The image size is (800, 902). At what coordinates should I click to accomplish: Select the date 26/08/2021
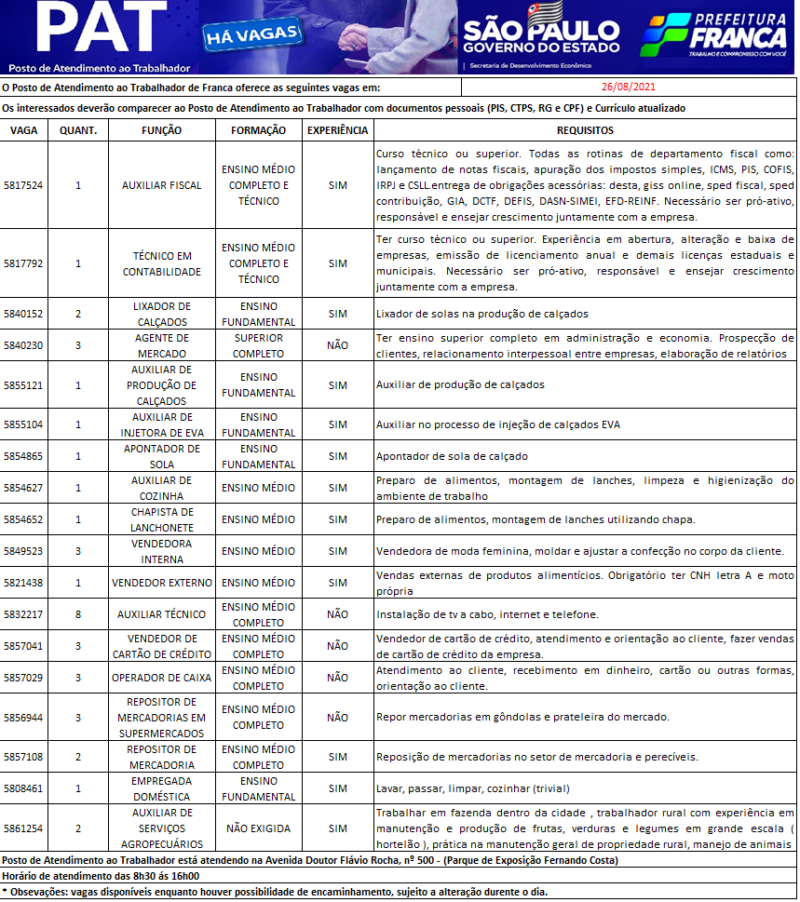click(x=628, y=87)
